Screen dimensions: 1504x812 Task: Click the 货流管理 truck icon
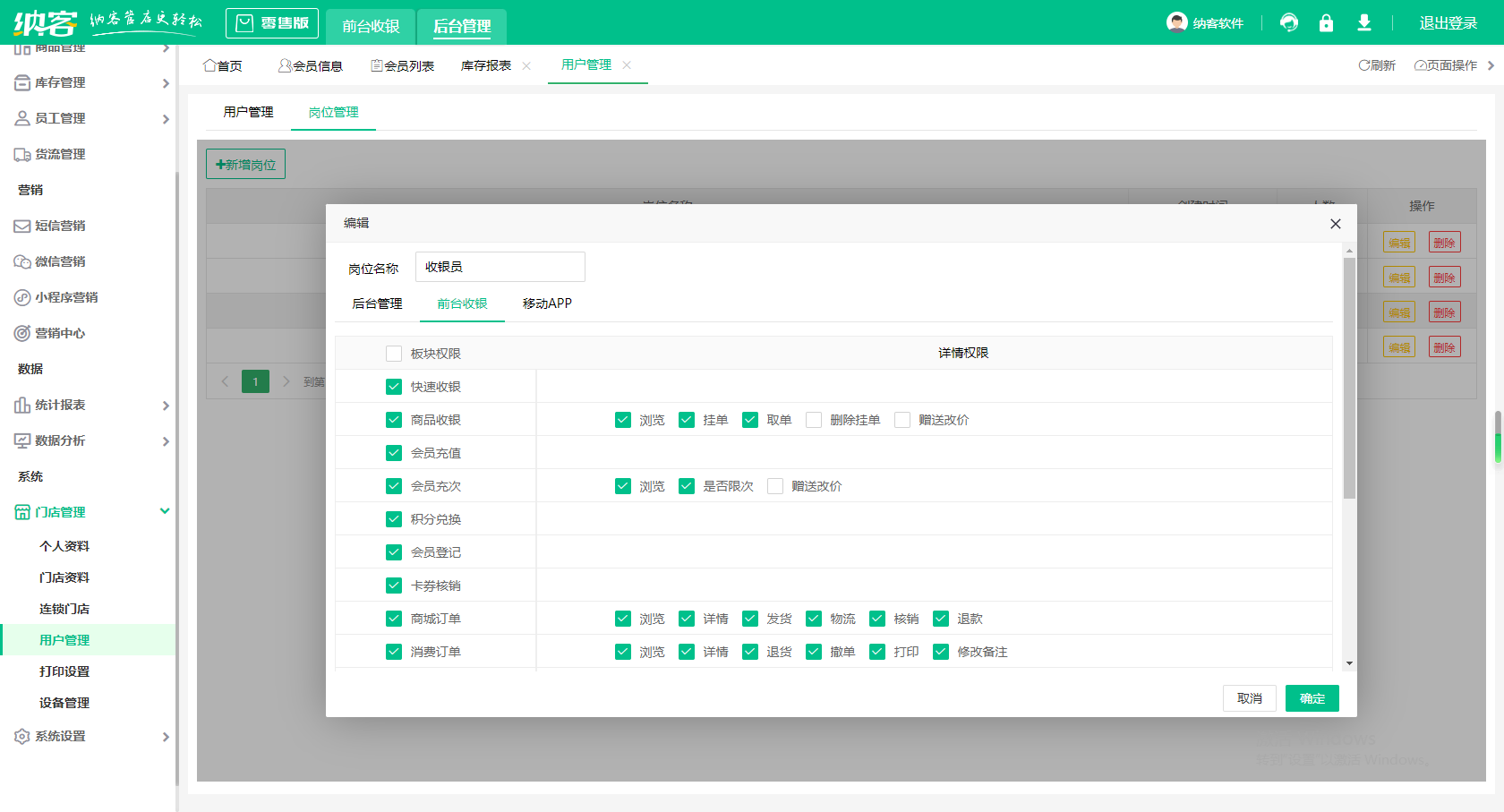click(x=22, y=155)
